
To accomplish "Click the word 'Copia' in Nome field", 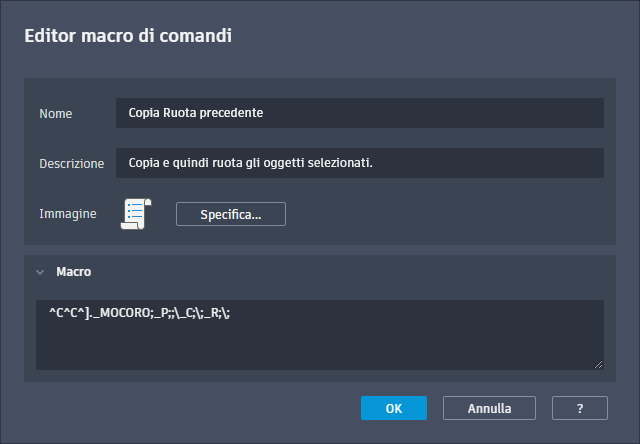I will pos(144,113).
